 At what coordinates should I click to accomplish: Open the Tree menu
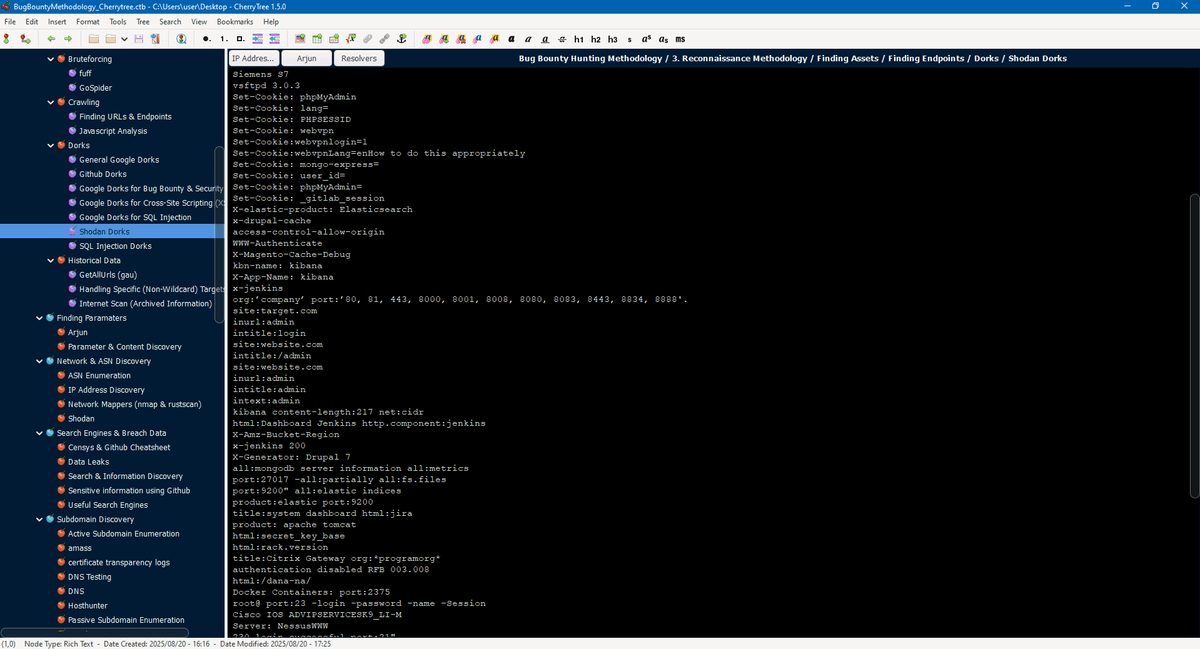click(x=143, y=21)
